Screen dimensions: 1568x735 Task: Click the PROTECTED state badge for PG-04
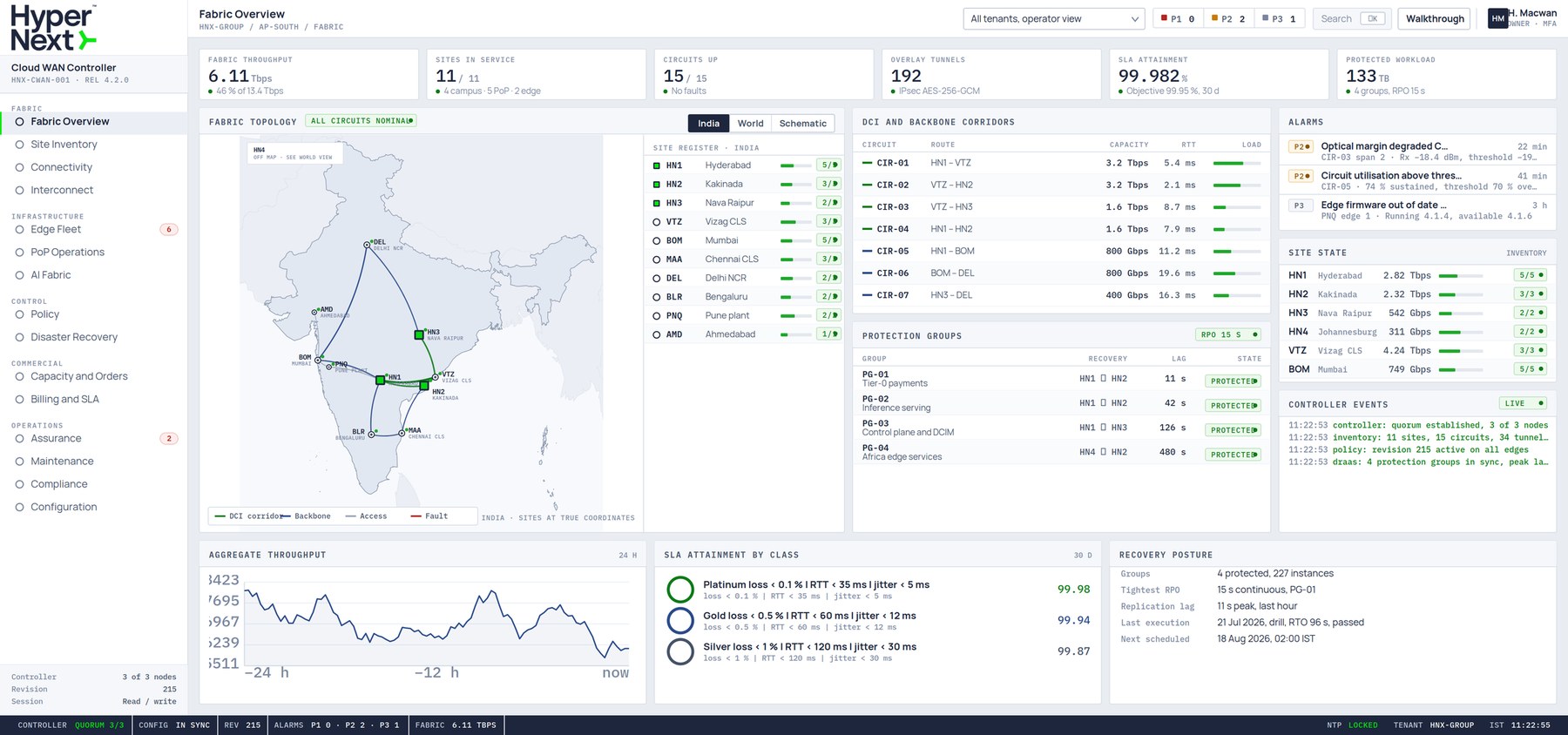click(x=1233, y=455)
